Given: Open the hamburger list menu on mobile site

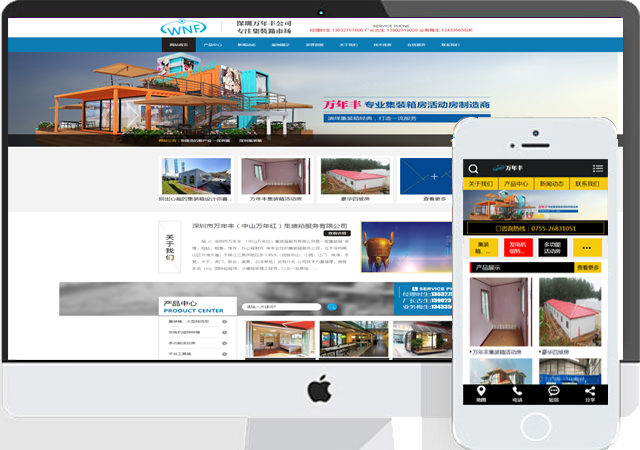Looking at the screenshot, I should [x=598, y=168].
